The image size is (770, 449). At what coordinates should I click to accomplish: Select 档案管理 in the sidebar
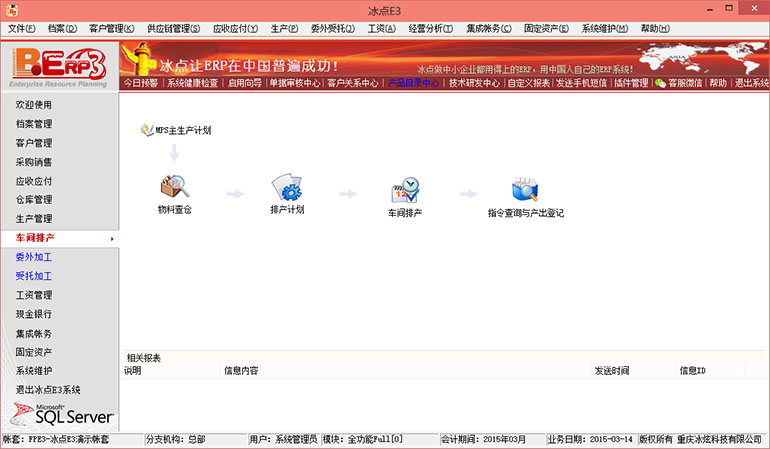pos(33,124)
